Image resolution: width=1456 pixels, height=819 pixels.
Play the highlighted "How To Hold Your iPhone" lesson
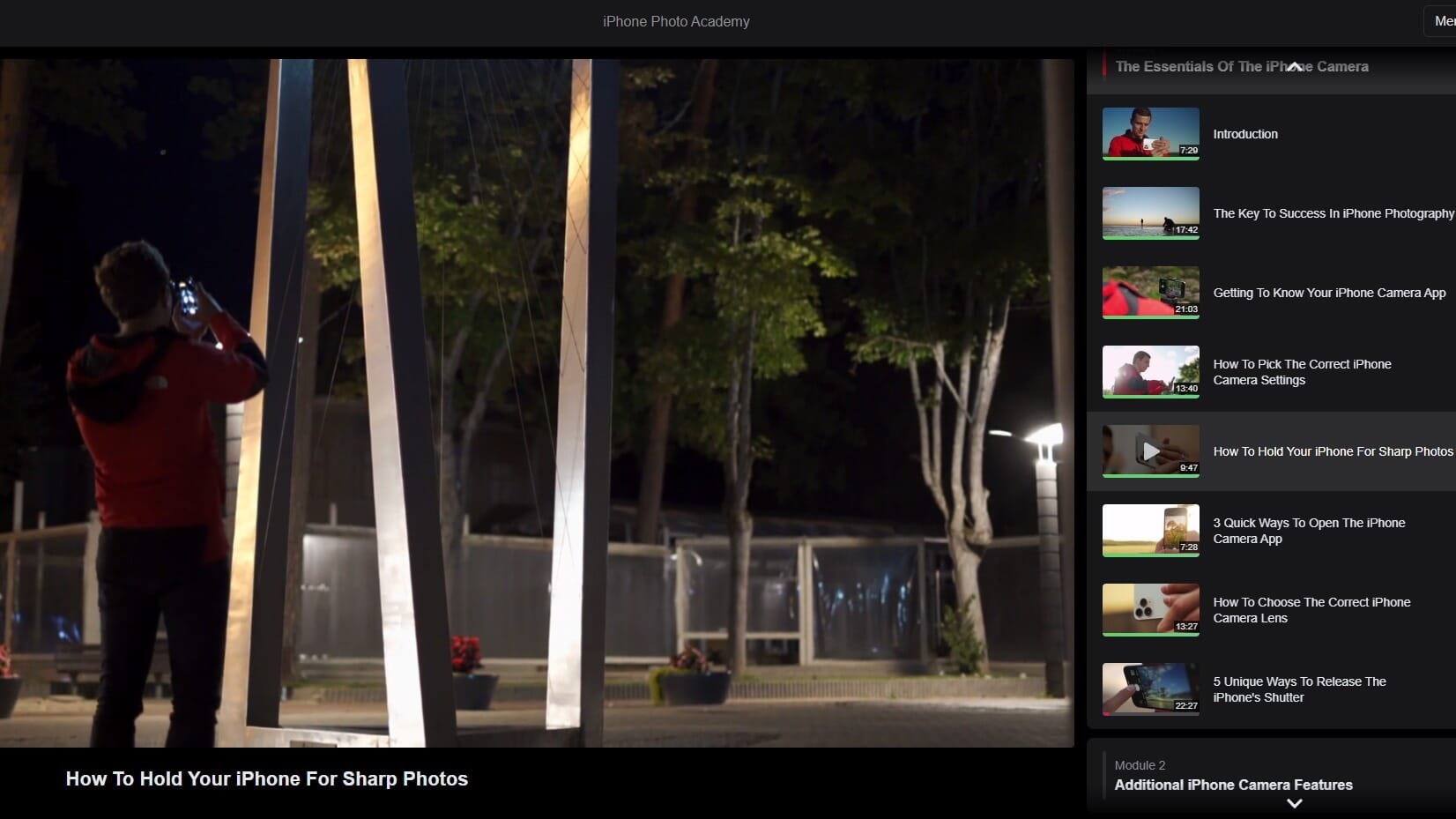[x=1332, y=451]
